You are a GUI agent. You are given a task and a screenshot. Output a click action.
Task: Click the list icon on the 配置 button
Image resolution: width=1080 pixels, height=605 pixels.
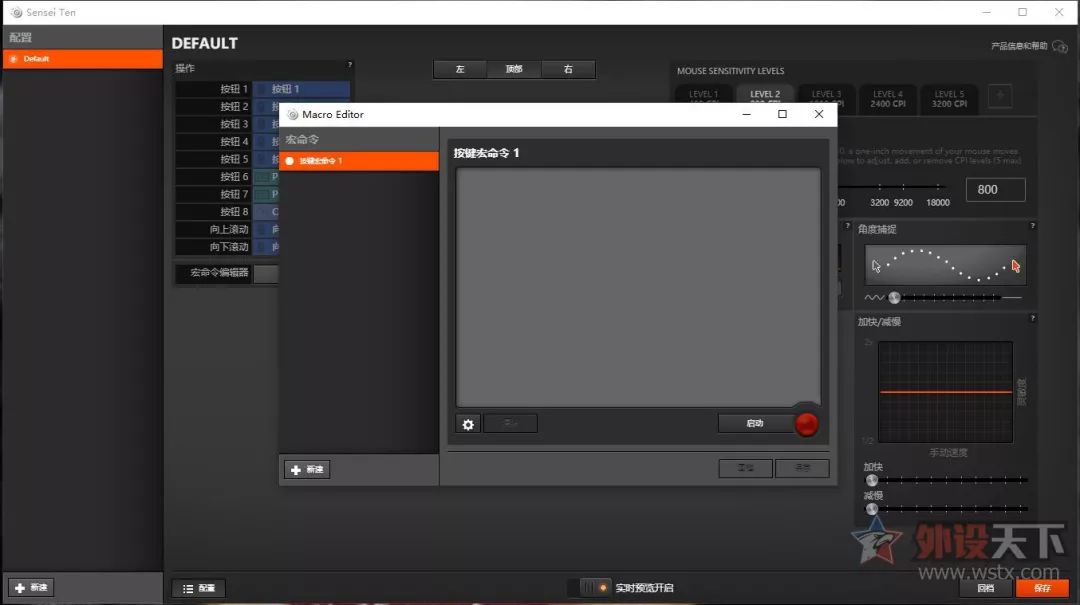[187, 588]
